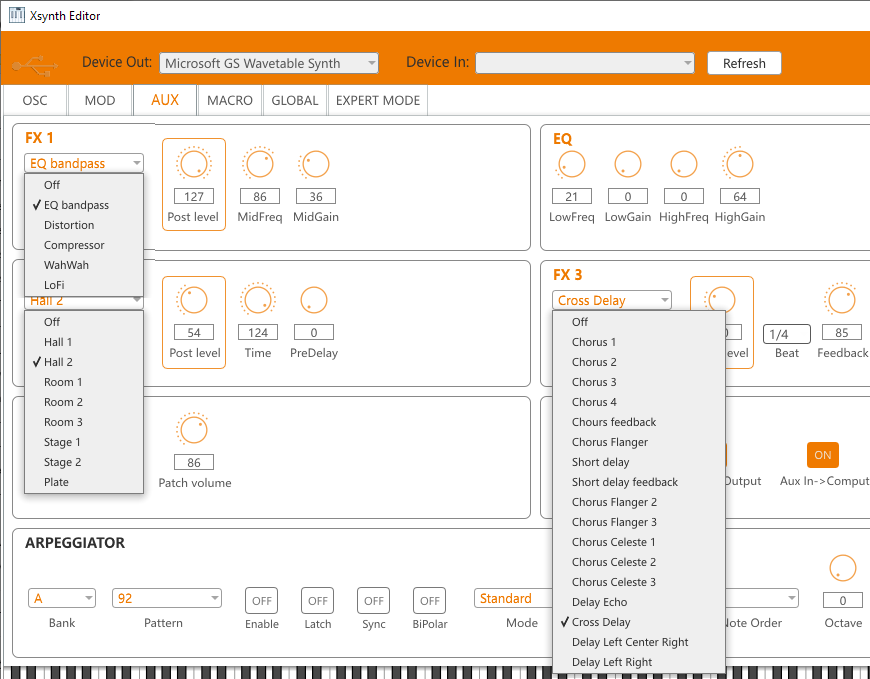Click the Hall 2 reverb combo box

(84, 301)
